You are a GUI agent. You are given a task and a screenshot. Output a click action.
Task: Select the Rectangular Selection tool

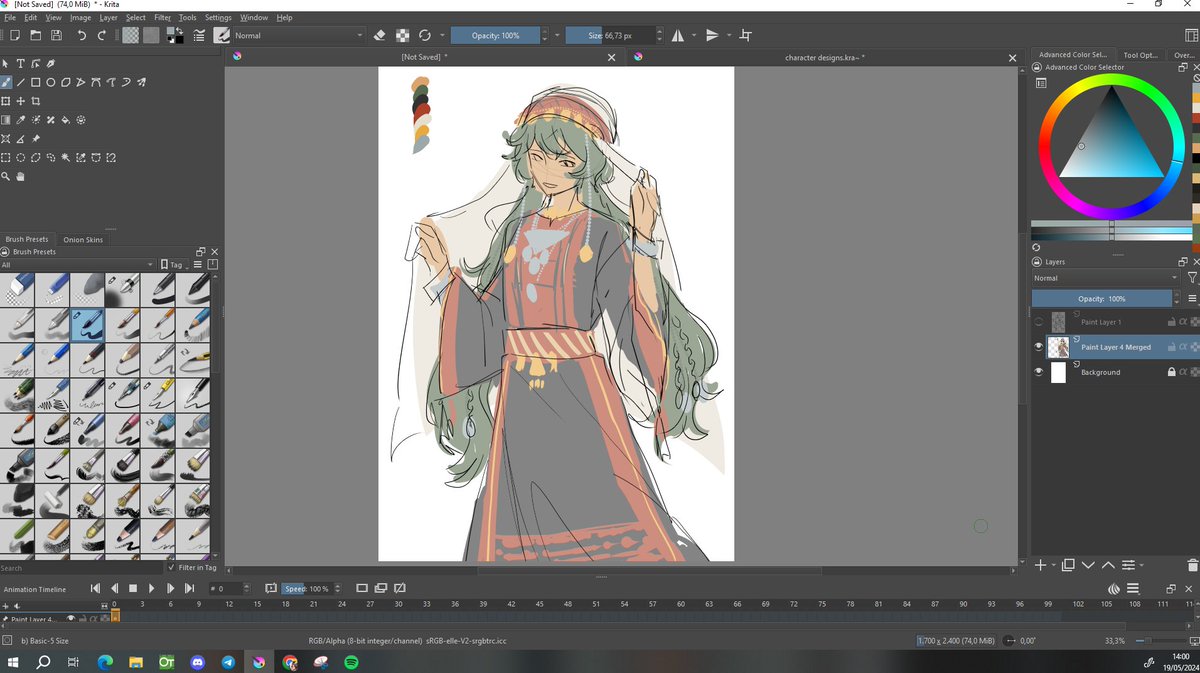[6, 158]
